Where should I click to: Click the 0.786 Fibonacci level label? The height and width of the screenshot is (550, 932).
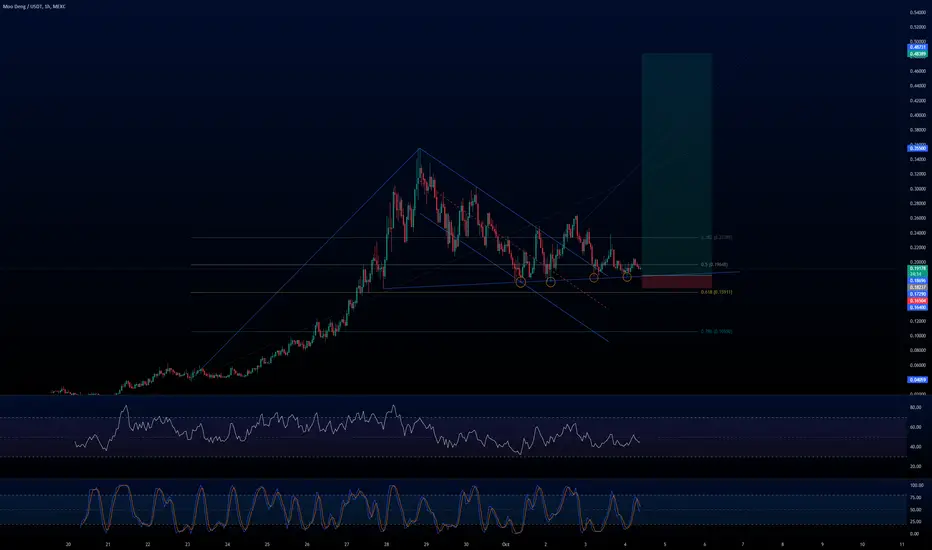pos(716,331)
